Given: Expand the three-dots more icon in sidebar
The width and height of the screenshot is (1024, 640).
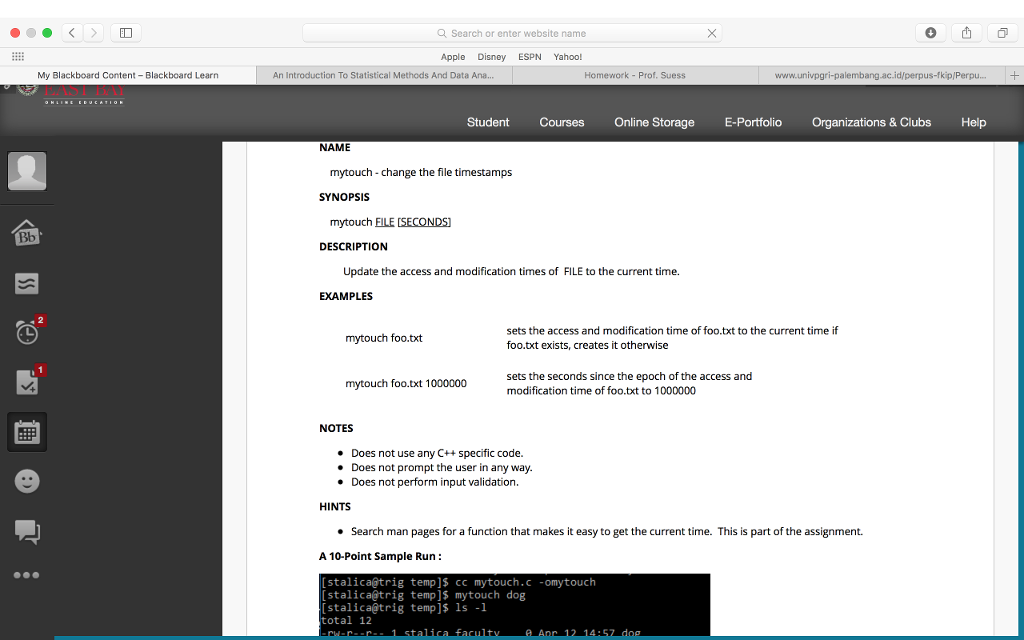Looking at the screenshot, I should tap(27, 576).
